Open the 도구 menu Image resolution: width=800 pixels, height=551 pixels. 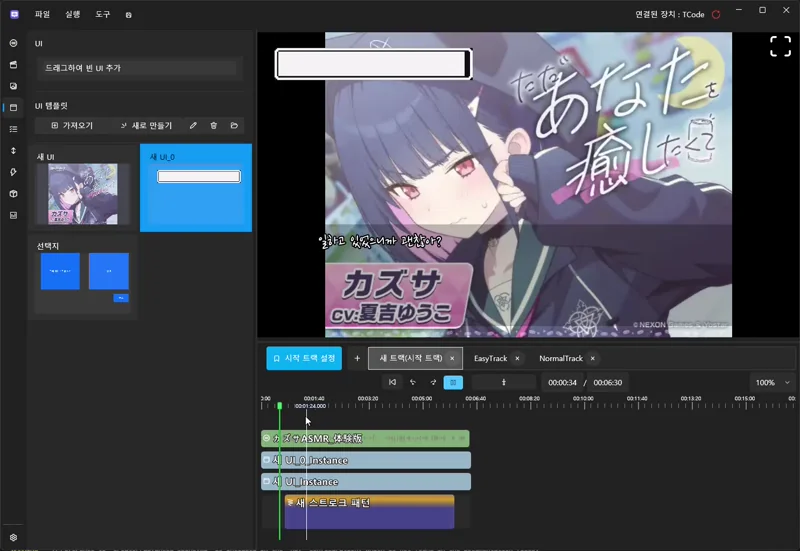(103, 15)
